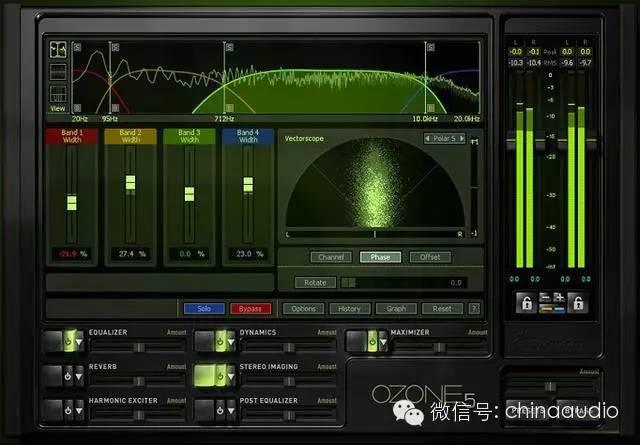The width and height of the screenshot is (640, 445).
Task: Open the Equalizer preset dropdown arrow
Action: point(79,342)
